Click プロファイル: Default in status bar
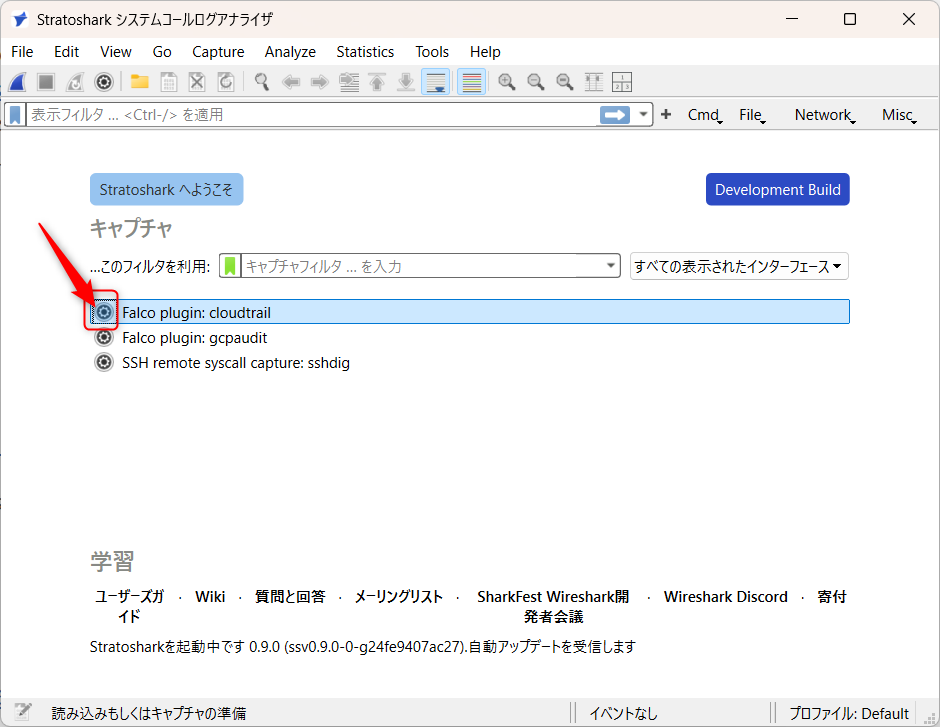 click(849, 713)
